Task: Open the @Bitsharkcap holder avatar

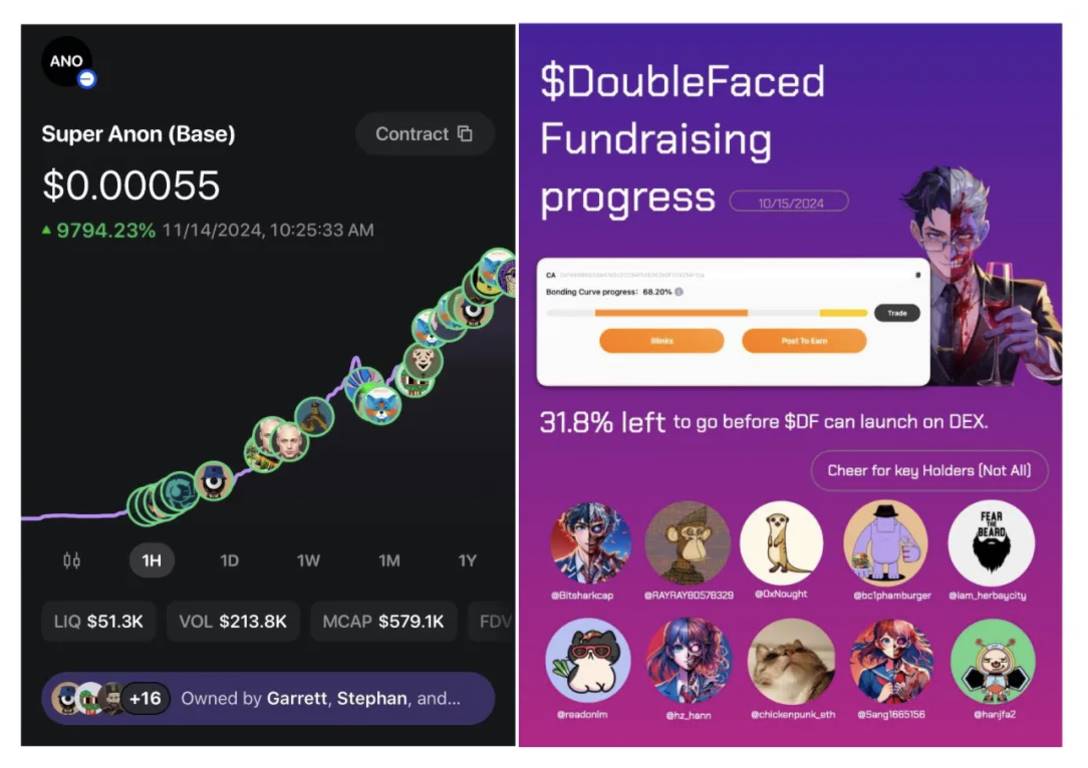Action: [590, 544]
